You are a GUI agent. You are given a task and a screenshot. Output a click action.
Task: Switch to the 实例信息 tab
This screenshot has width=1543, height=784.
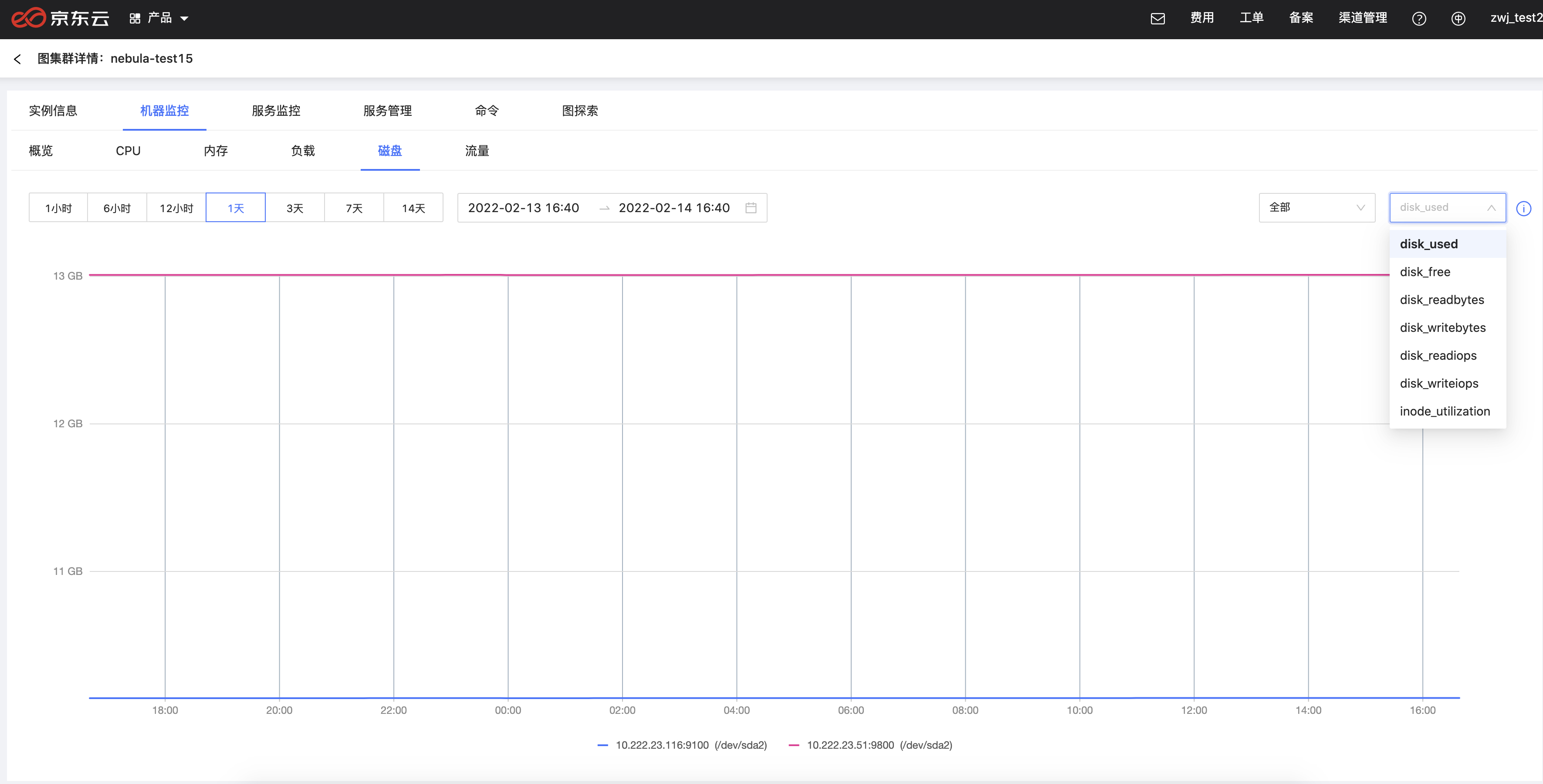pos(53,111)
